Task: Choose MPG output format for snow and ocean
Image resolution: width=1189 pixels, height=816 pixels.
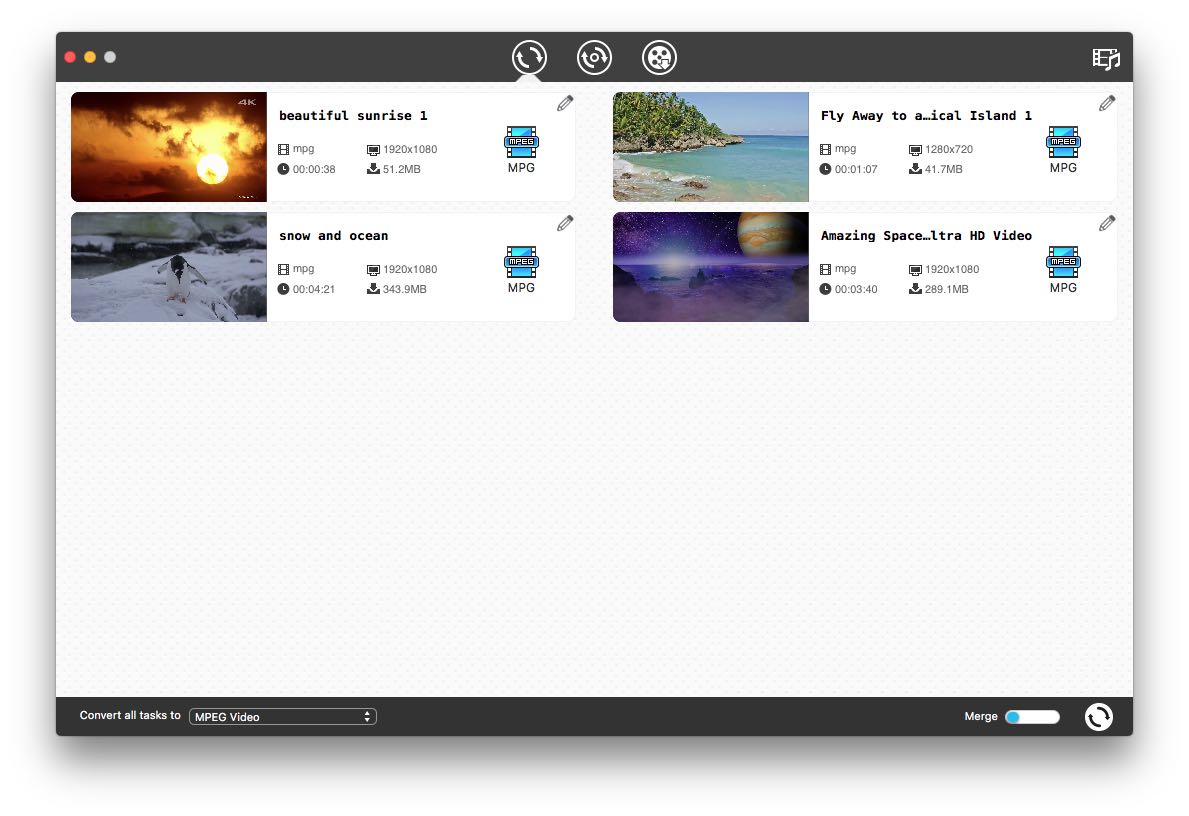Action: [521, 270]
